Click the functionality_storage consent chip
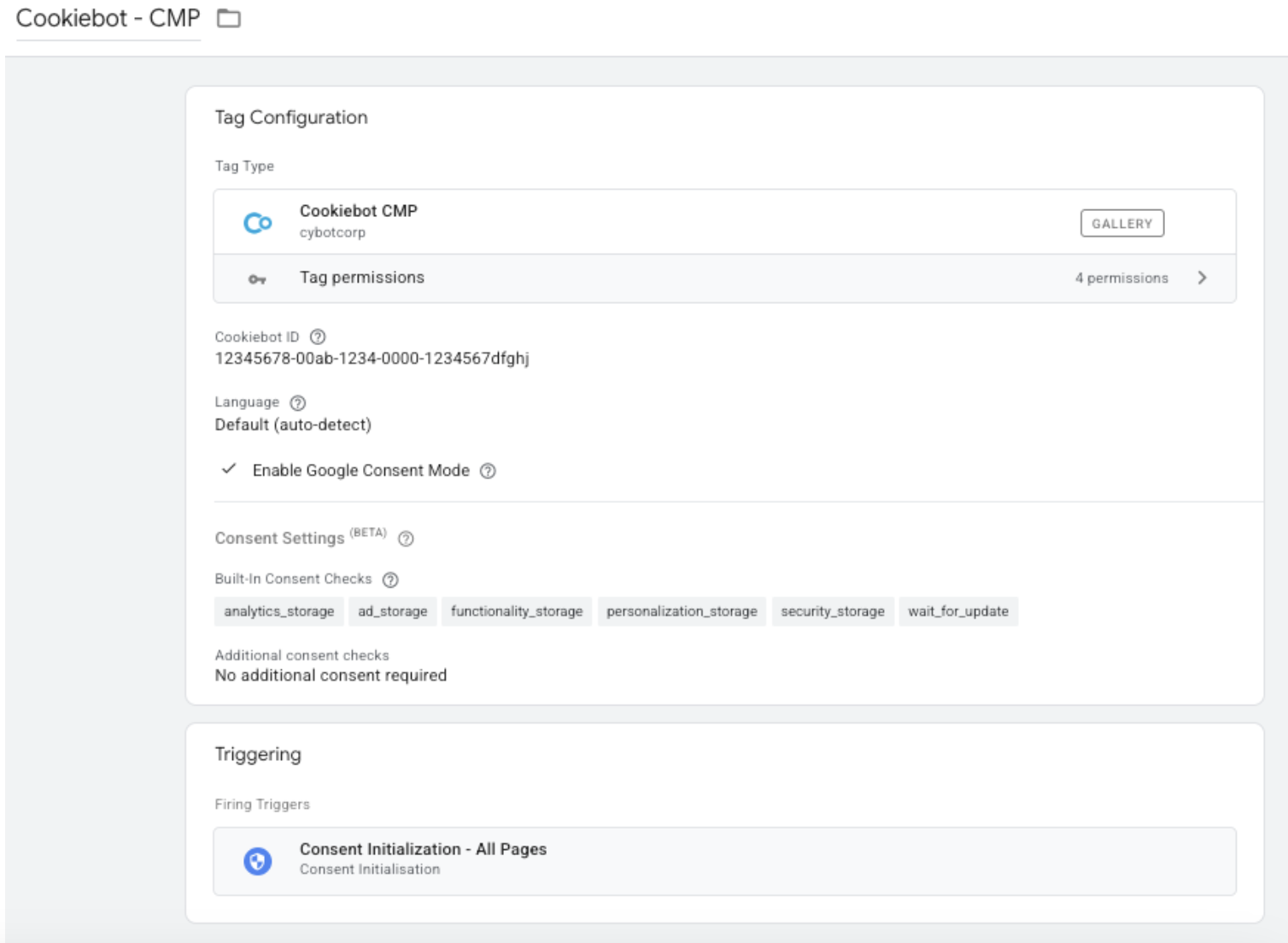1288x943 pixels. pos(517,612)
